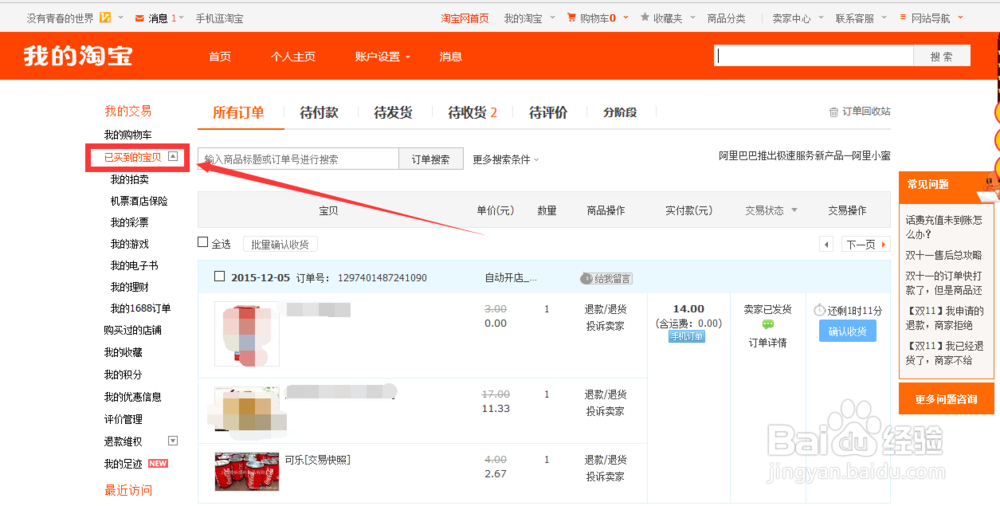This screenshot has height=506, width=1000.
Task: Open FAQ 双十一售后总攻略
Action: tap(944, 255)
